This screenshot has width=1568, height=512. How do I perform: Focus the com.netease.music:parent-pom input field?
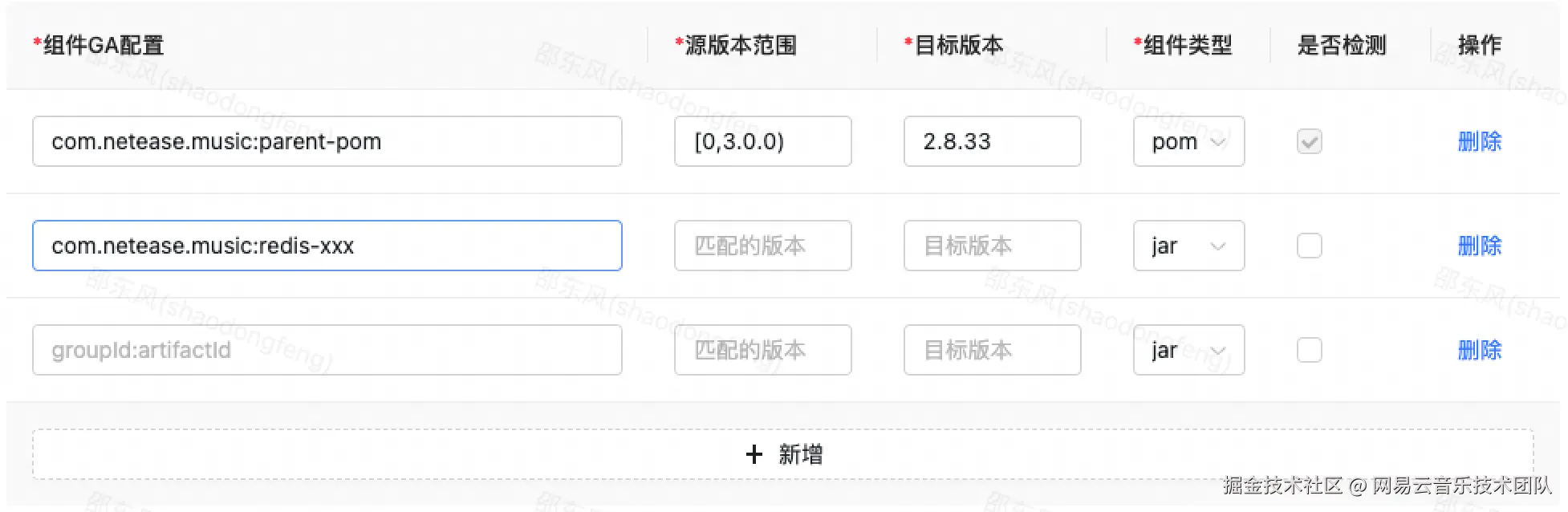pos(327,141)
